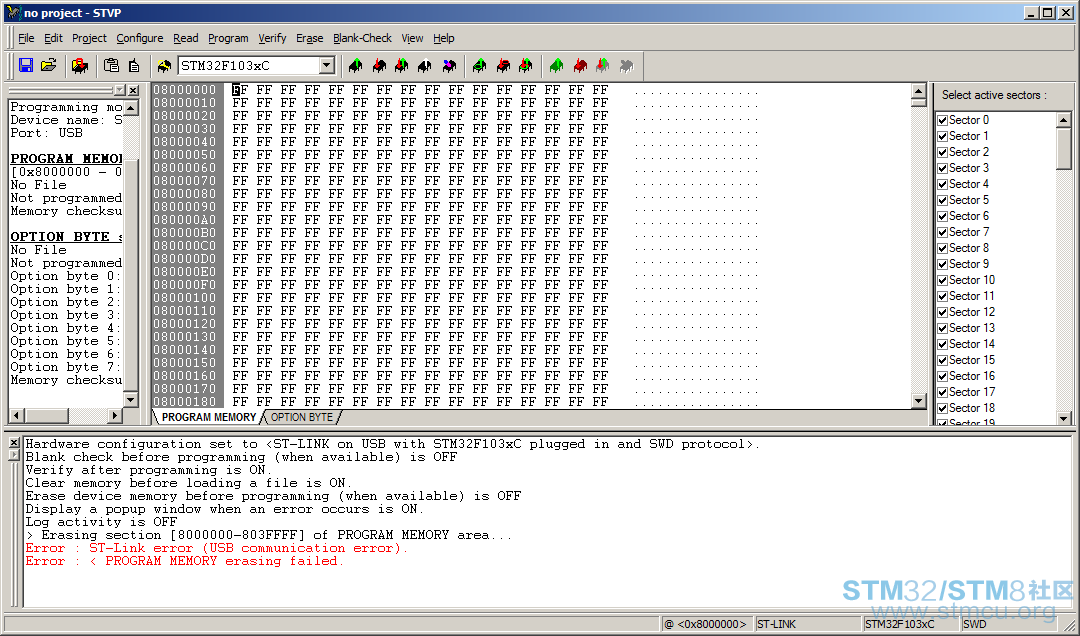Click 'SWD' in the status bar
This screenshot has height=636, width=1080.
tap(974, 624)
